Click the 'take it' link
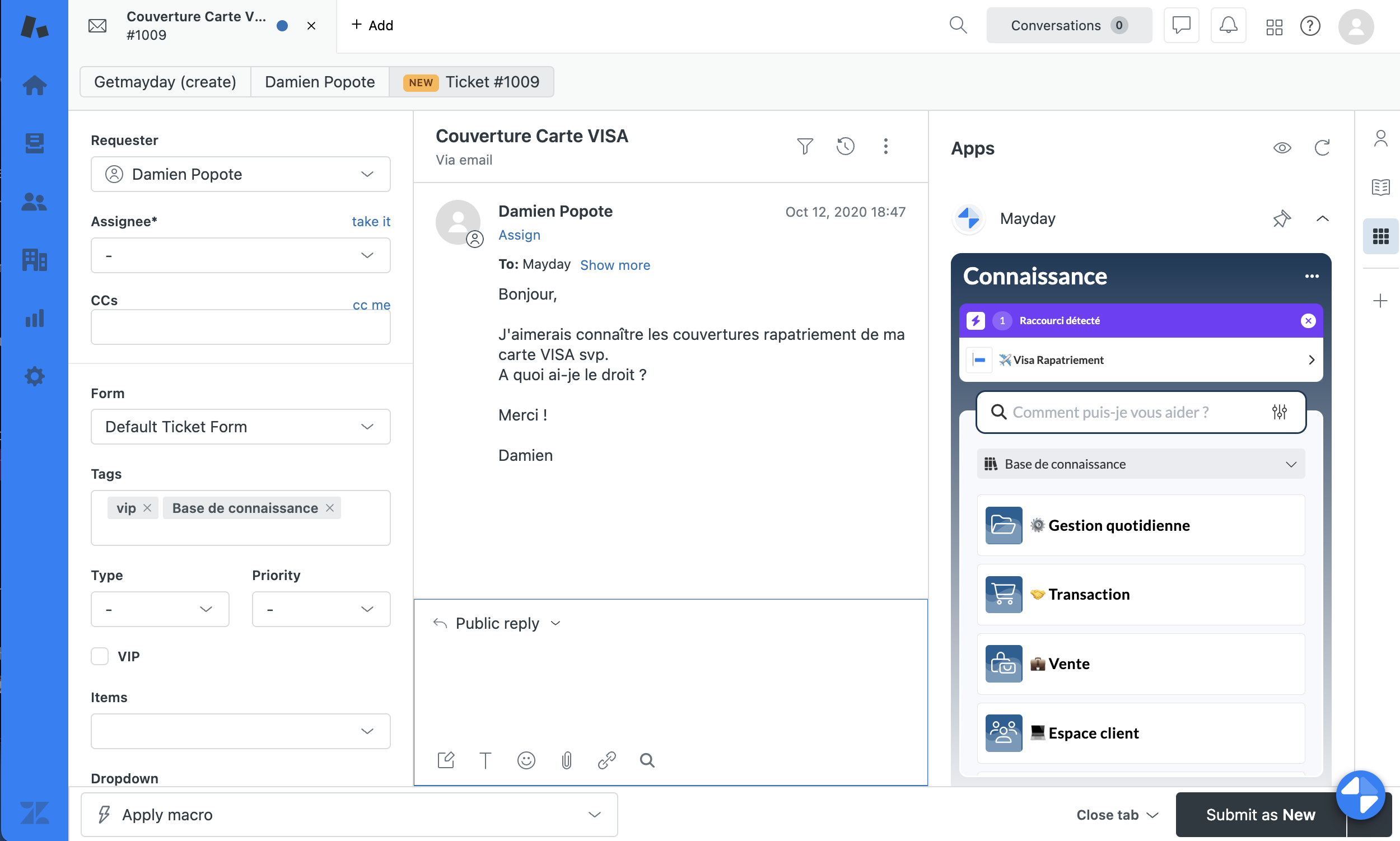This screenshot has height=841, width=1400. pos(371,221)
